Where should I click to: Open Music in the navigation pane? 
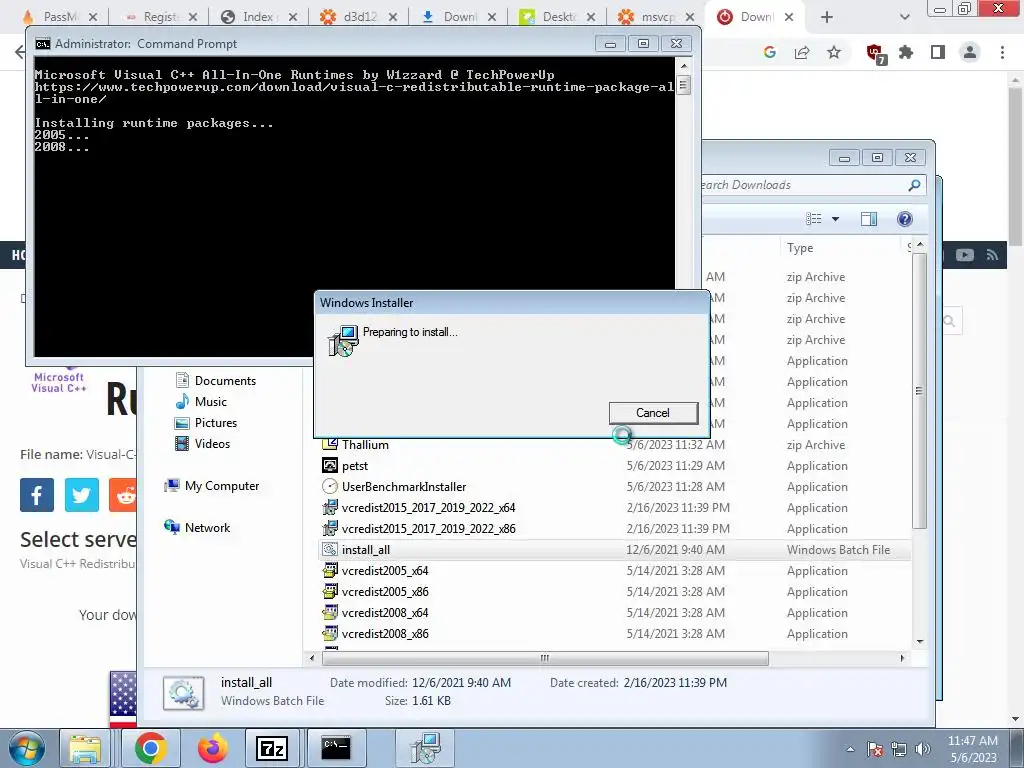[x=201, y=402]
